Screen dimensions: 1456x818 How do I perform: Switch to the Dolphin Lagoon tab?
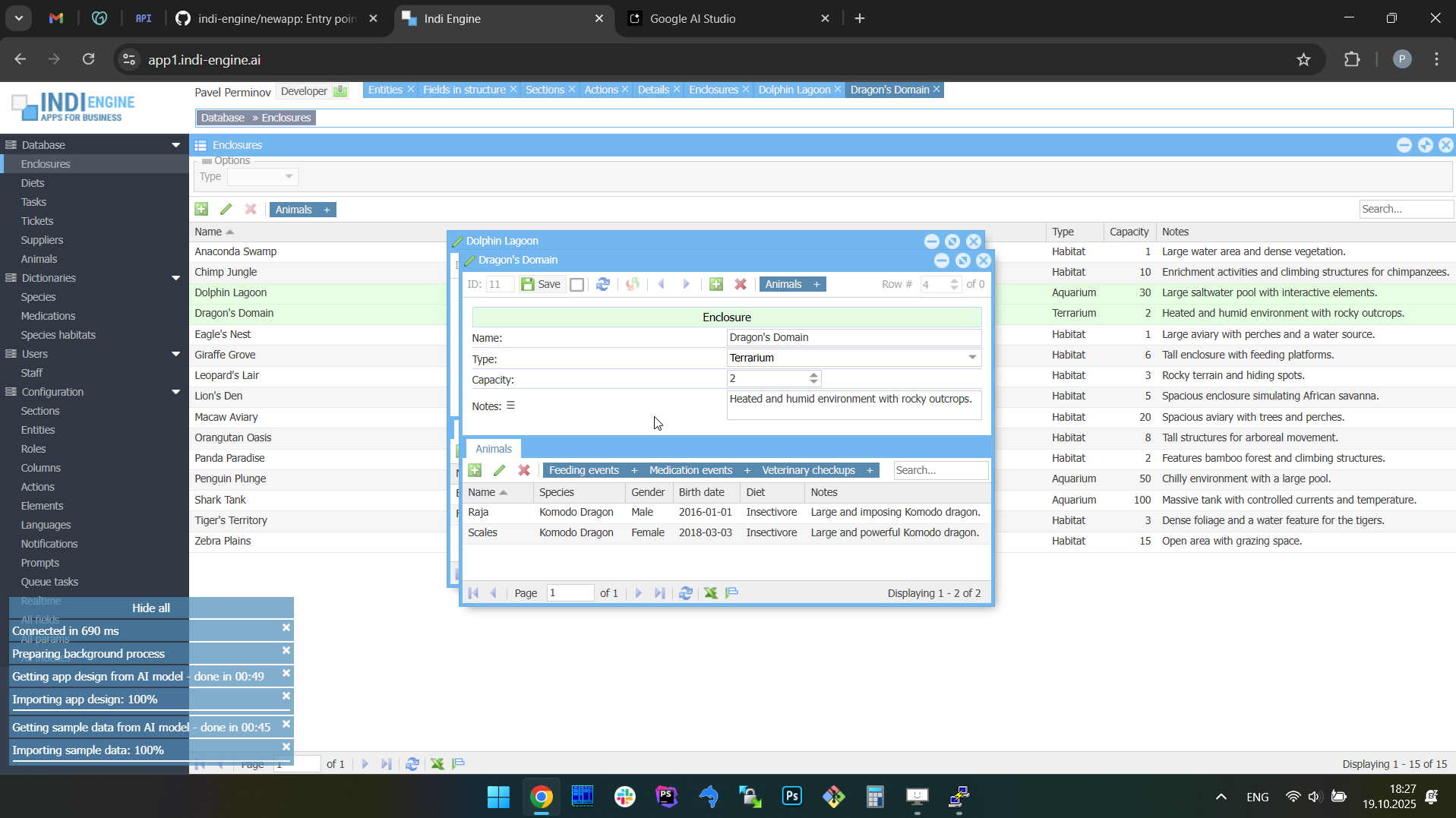coord(794,90)
